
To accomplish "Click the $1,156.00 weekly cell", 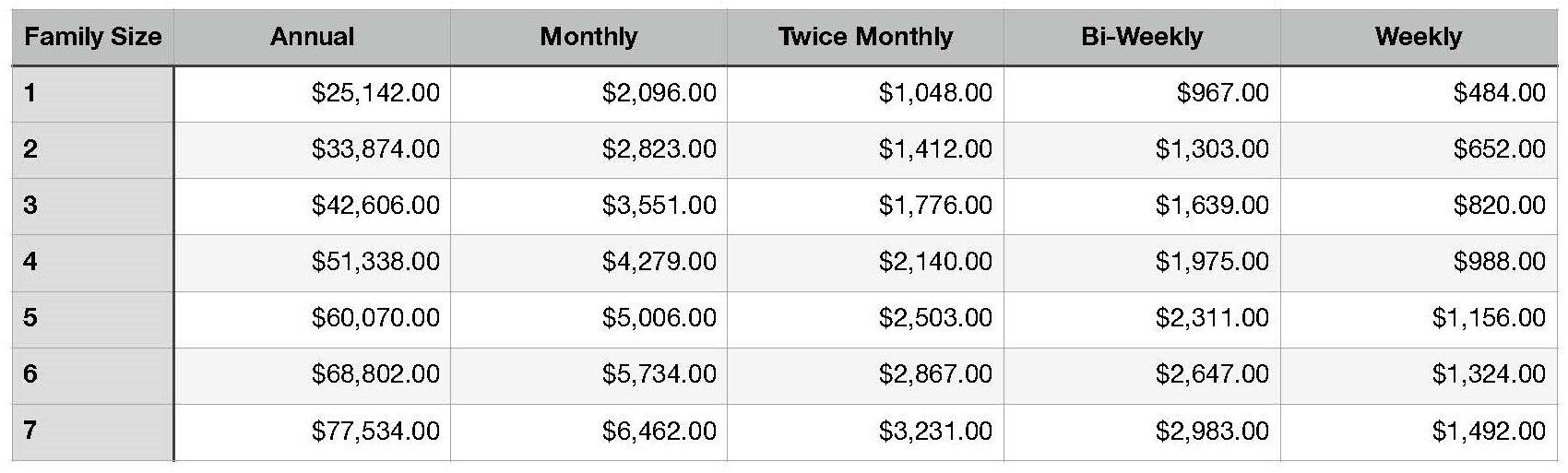I will (x=1419, y=319).
